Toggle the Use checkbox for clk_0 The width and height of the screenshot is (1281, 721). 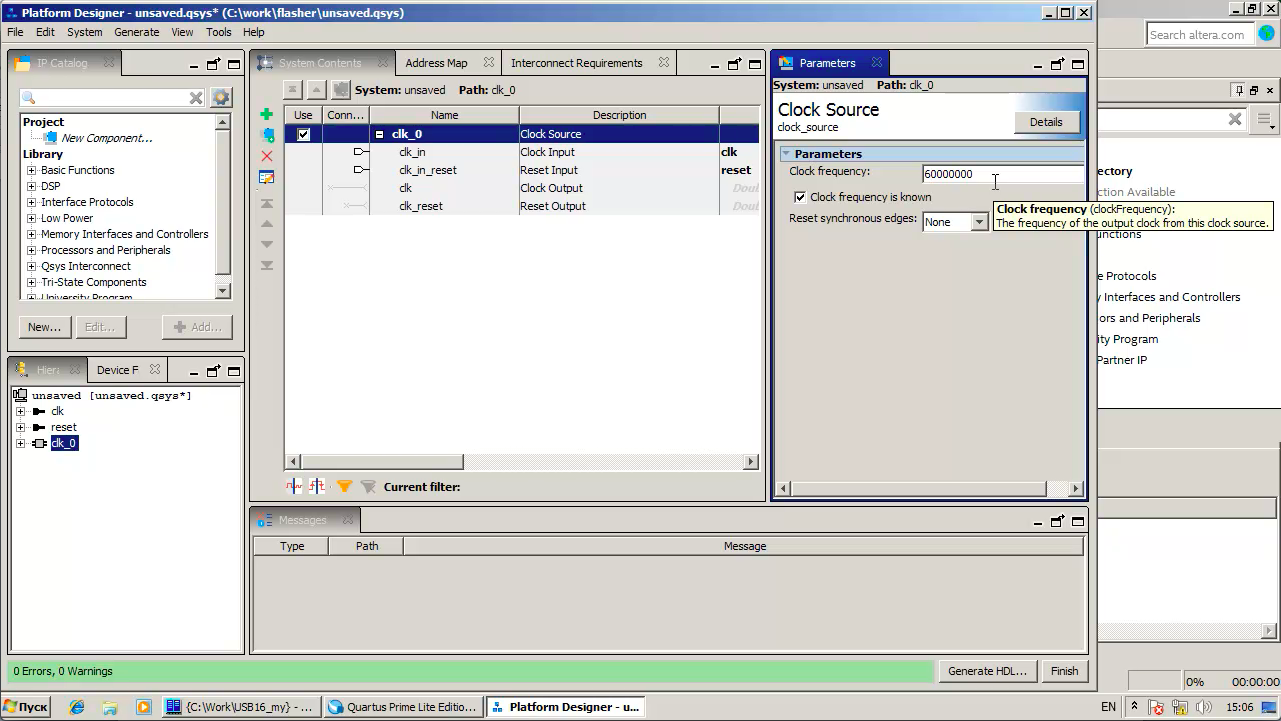[304, 134]
